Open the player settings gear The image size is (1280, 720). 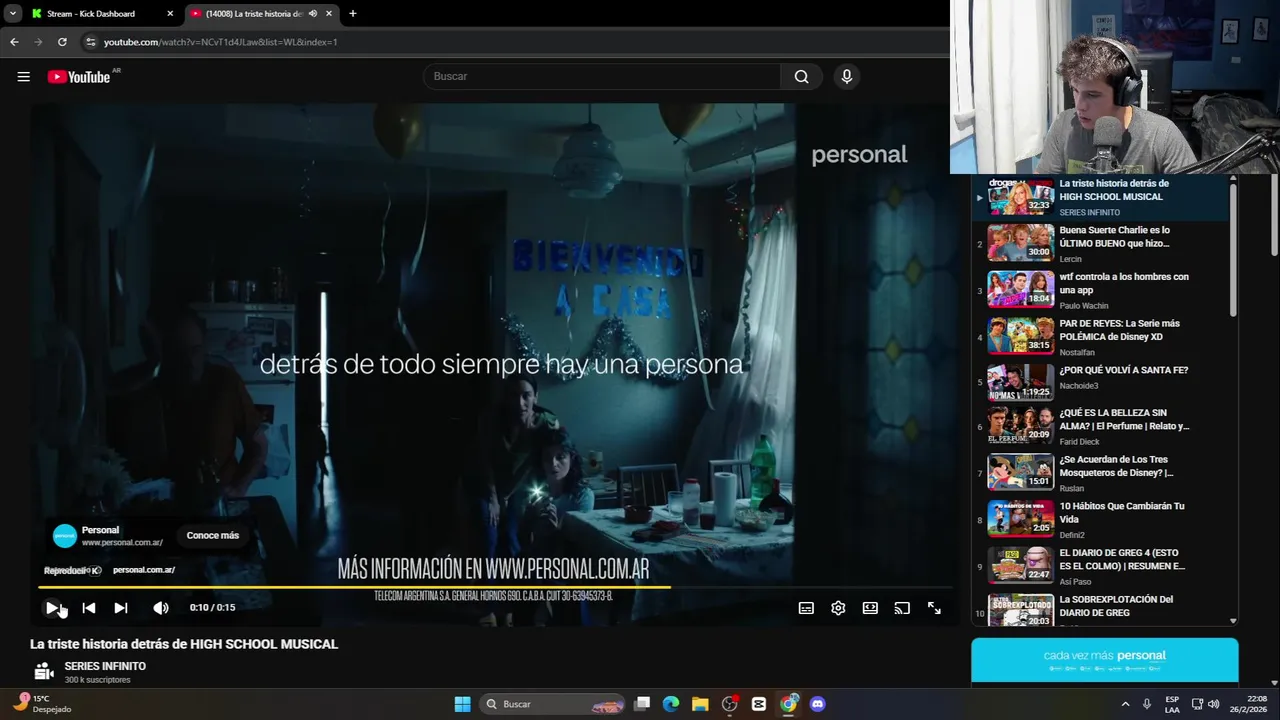(x=838, y=608)
